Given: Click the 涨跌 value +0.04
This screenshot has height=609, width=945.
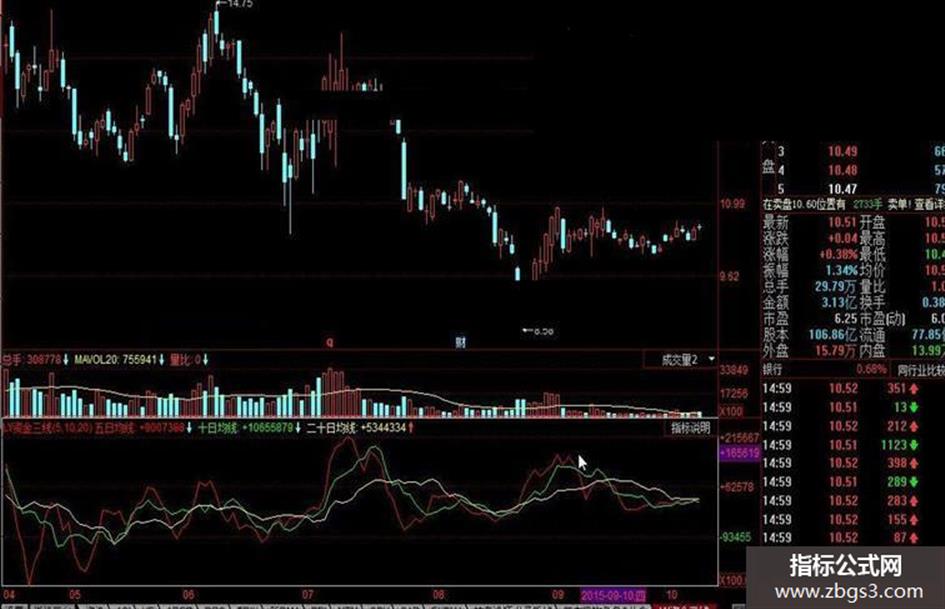Looking at the screenshot, I should [842, 238].
